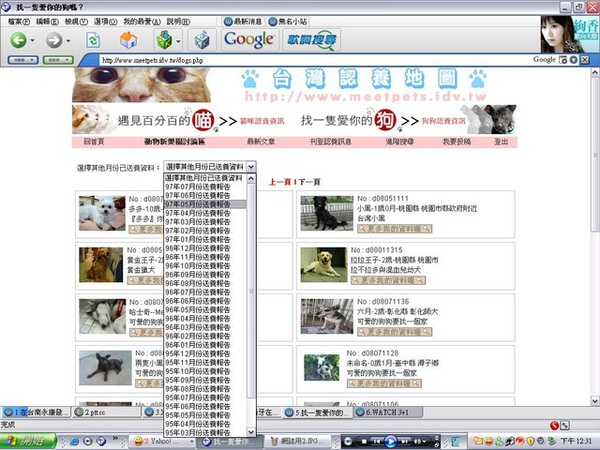Click the dropdown list scroll-up arrow
The height and width of the screenshot is (450, 600).
(251, 178)
